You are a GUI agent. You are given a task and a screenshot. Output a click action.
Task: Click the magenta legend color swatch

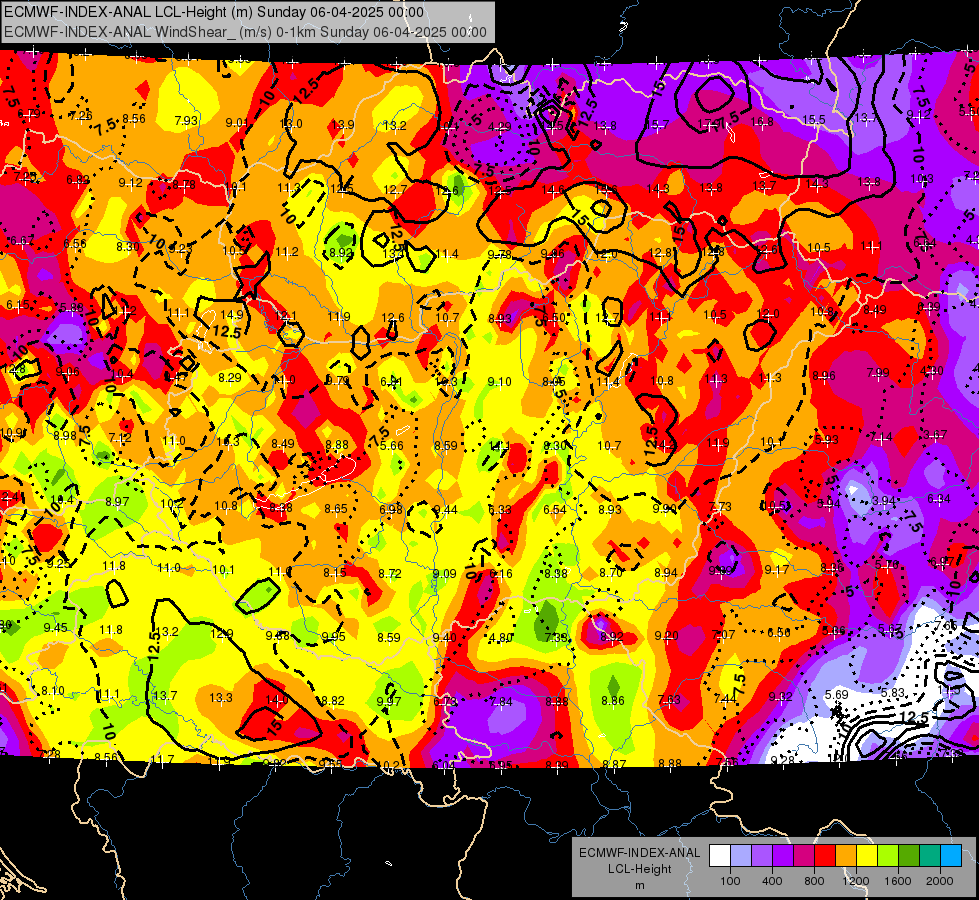(804, 856)
